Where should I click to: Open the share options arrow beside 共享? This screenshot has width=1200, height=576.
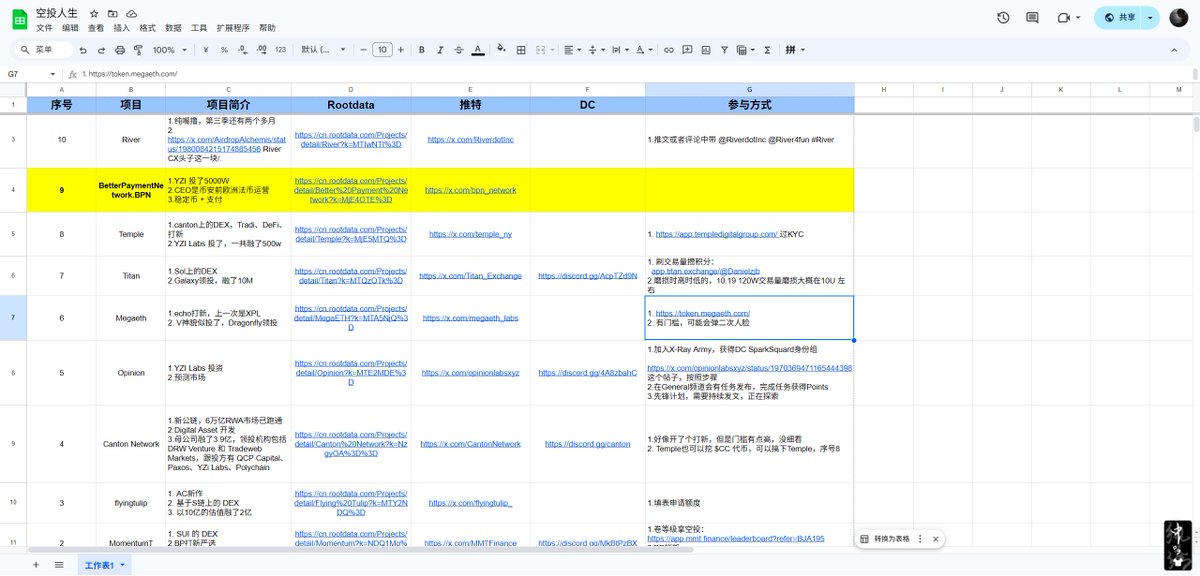1150,18
